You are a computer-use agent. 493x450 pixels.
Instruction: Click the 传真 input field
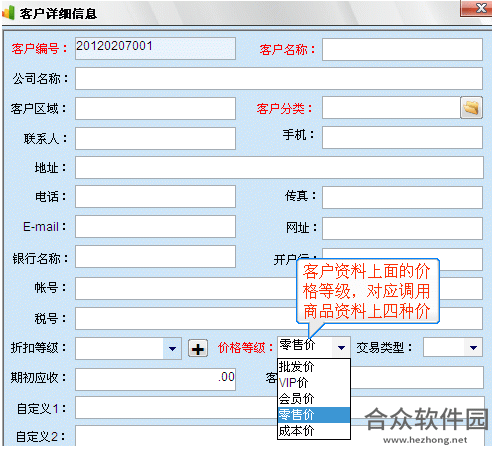(402, 197)
